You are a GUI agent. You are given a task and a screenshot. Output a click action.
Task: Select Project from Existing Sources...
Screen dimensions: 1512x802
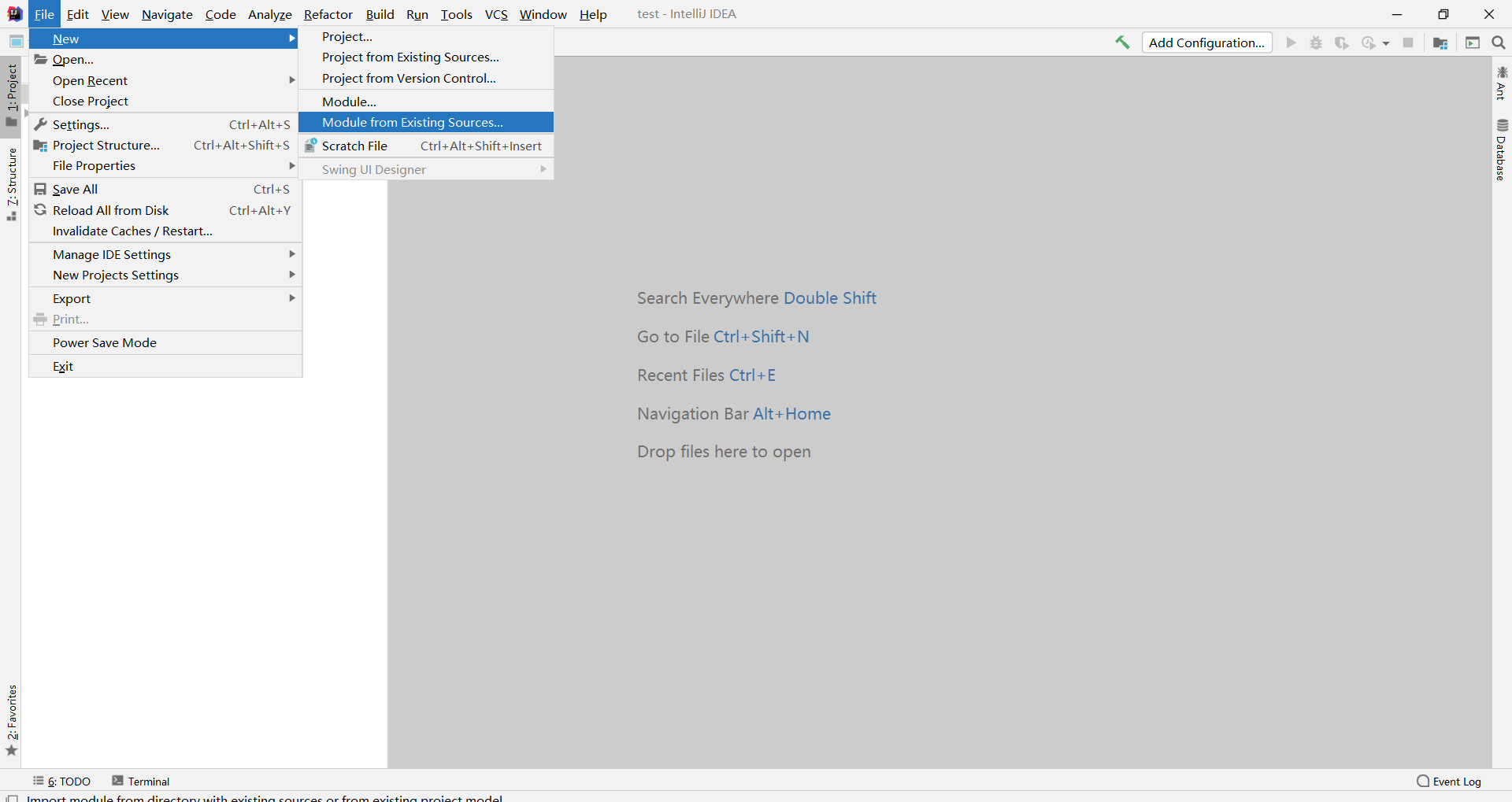[426, 57]
